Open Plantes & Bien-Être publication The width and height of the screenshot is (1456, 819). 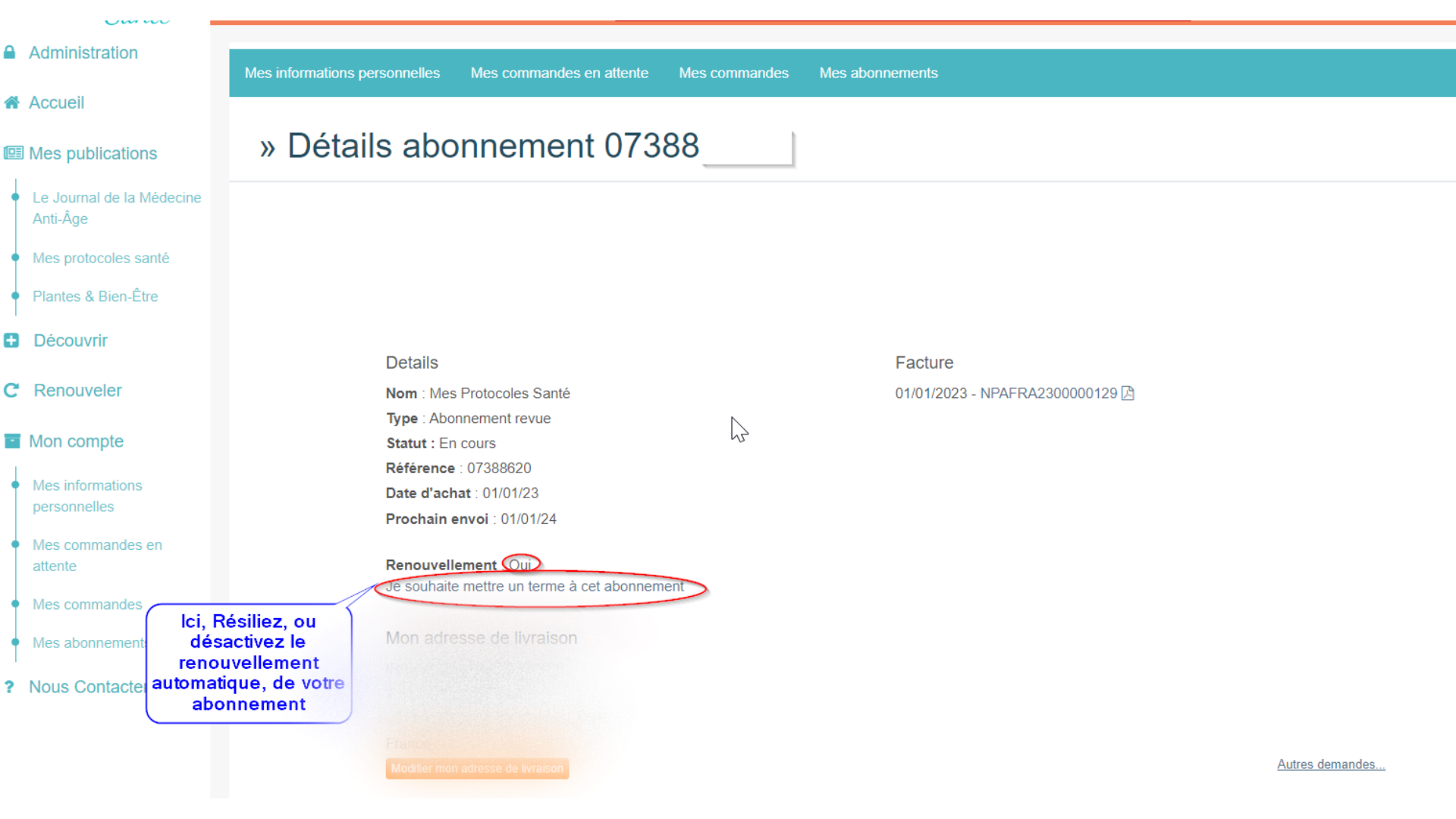coord(96,297)
